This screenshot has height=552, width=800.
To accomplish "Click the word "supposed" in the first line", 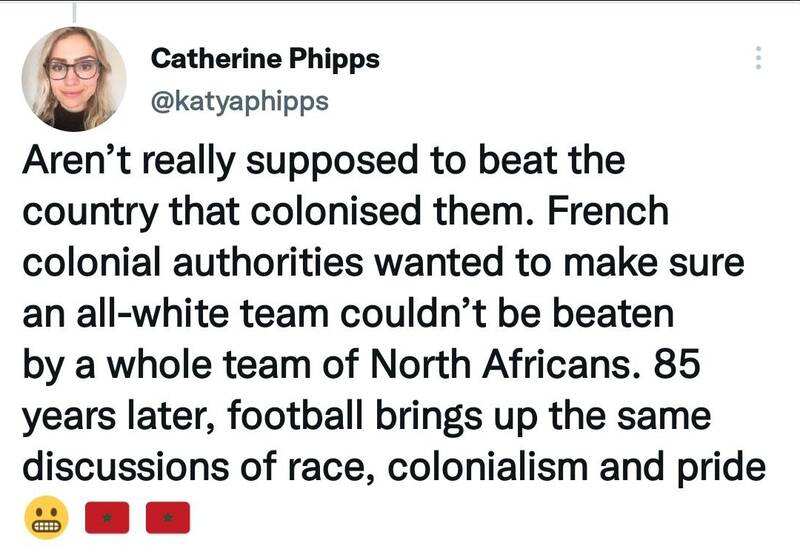I will [313, 162].
